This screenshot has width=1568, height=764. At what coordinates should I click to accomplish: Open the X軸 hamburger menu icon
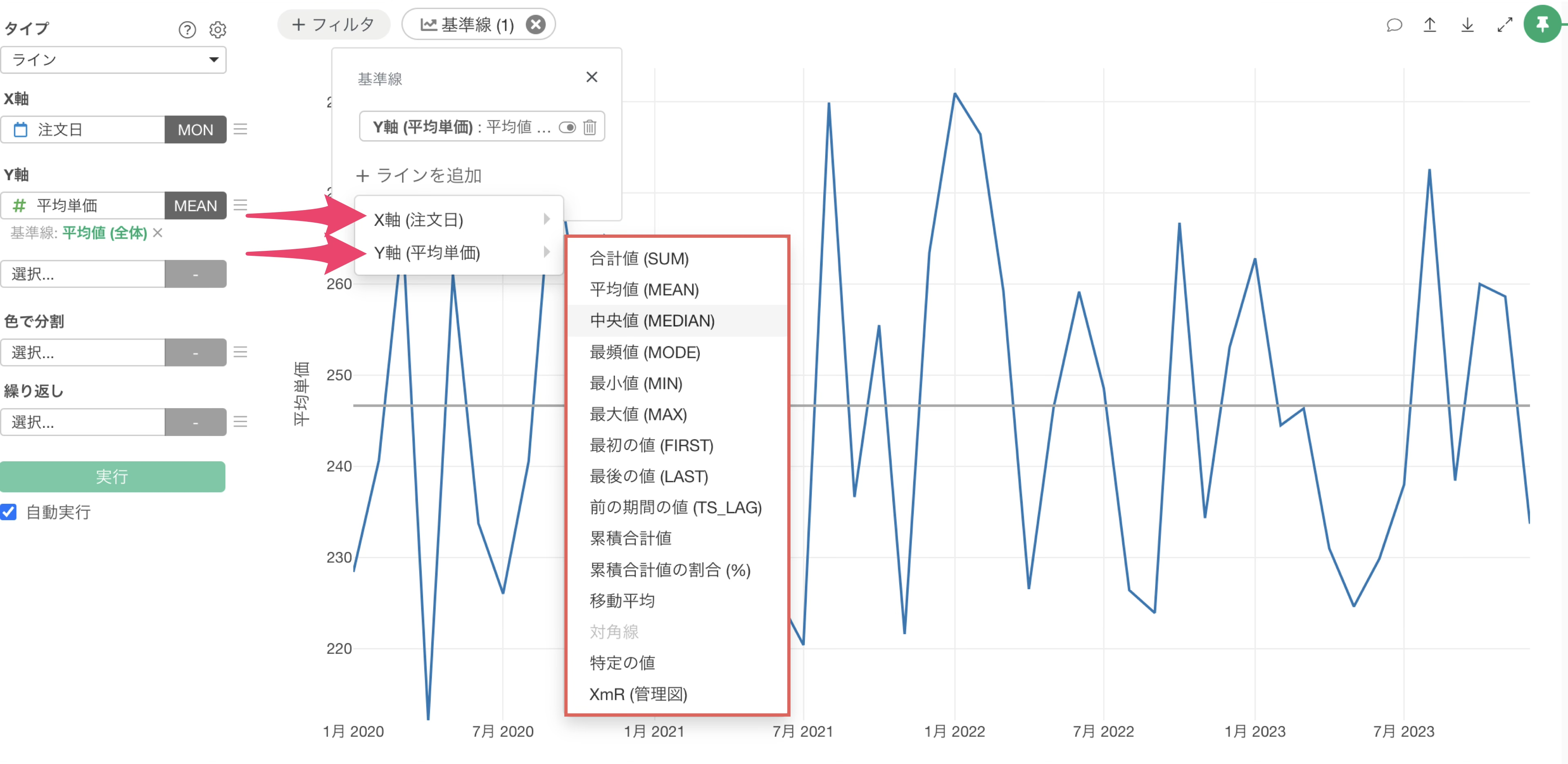coord(241,129)
